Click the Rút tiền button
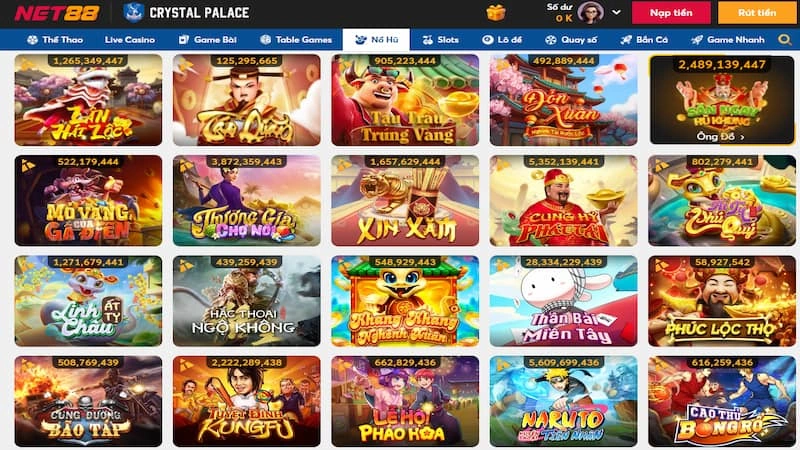Image resolution: width=800 pixels, height=450 pixels. (x=757, y=13)
